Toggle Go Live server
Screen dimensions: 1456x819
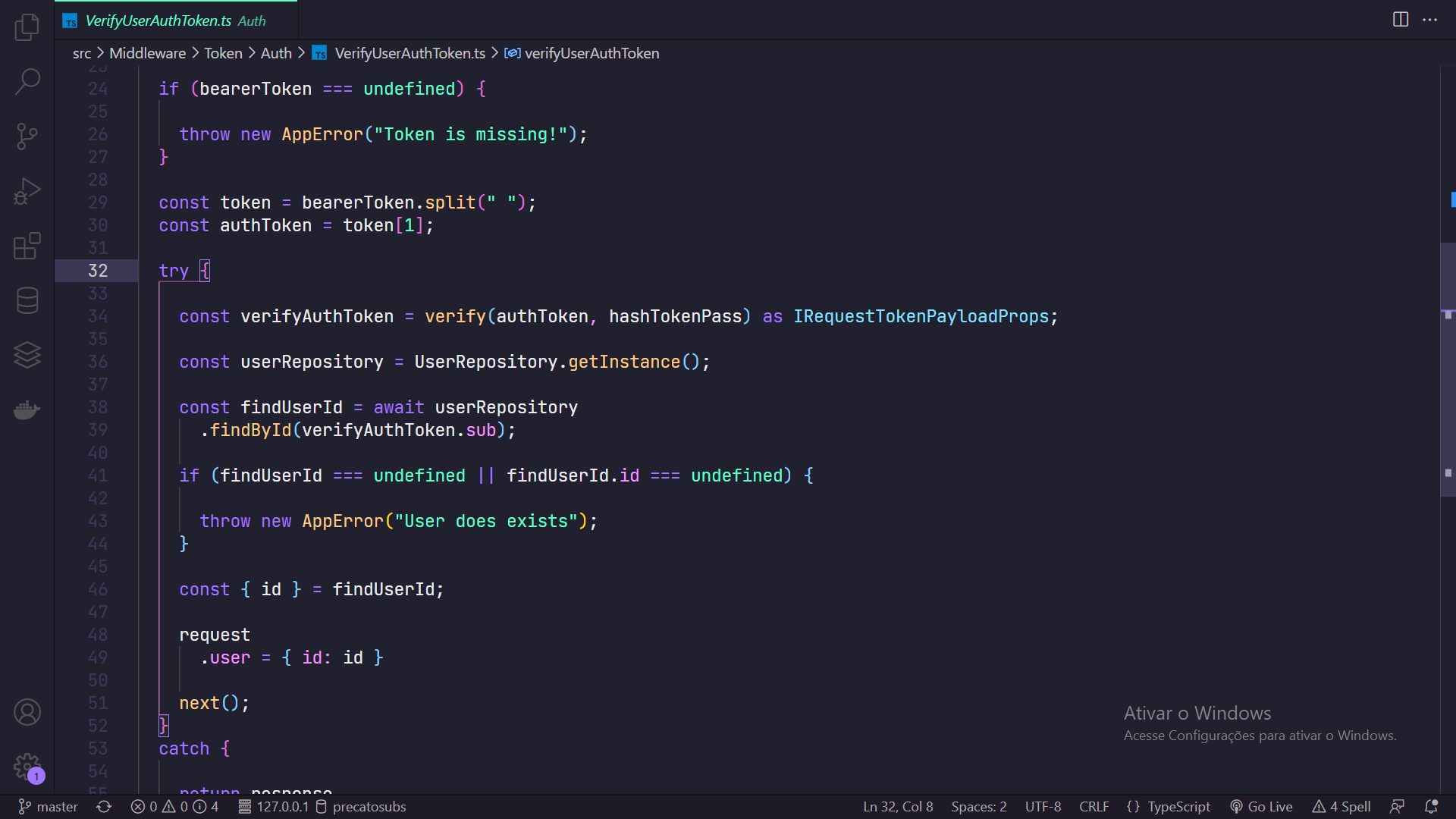1261,807
